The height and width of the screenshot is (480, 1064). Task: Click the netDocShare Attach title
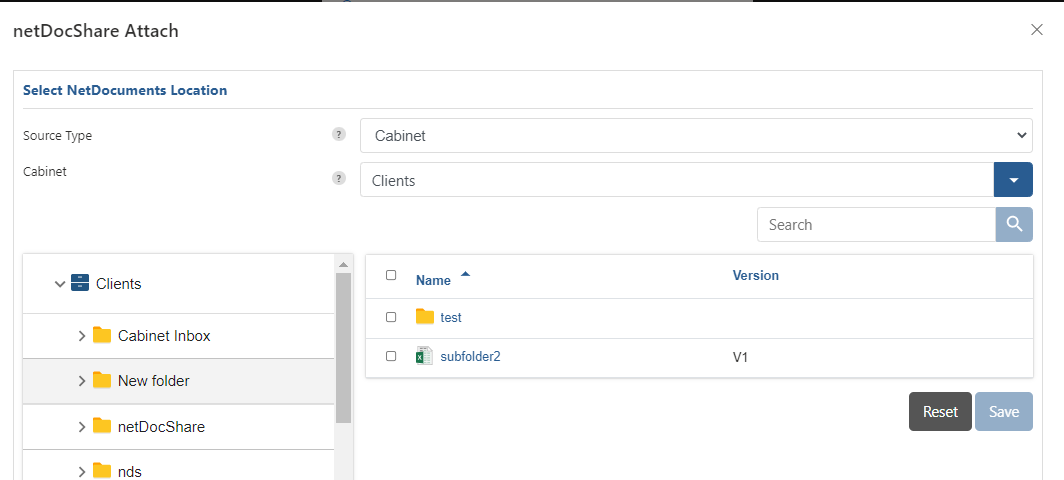96,31
